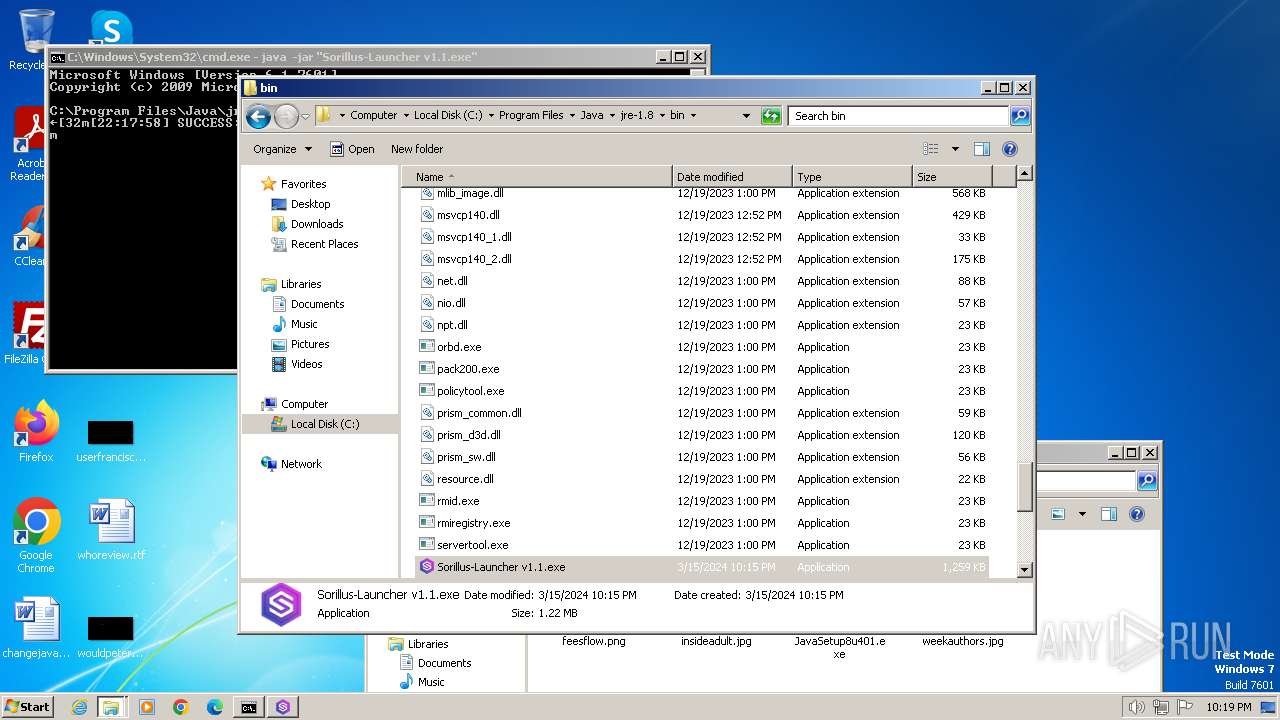The width and height of the screenshot is (1280, 720).
Task: Sort by the Size column header
Action: click(952, 177)
